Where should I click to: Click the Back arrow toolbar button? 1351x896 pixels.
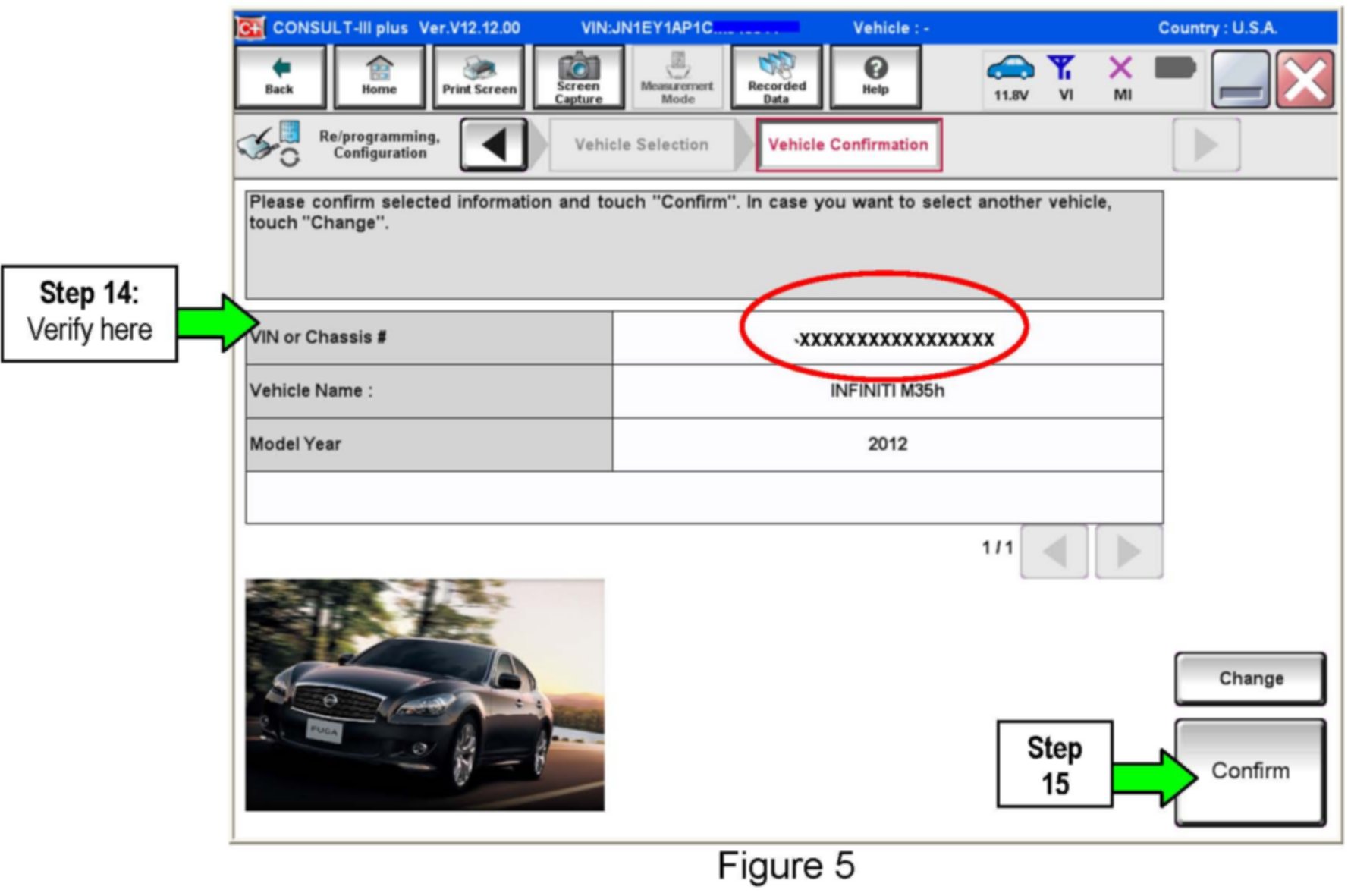tap(280, 77)
